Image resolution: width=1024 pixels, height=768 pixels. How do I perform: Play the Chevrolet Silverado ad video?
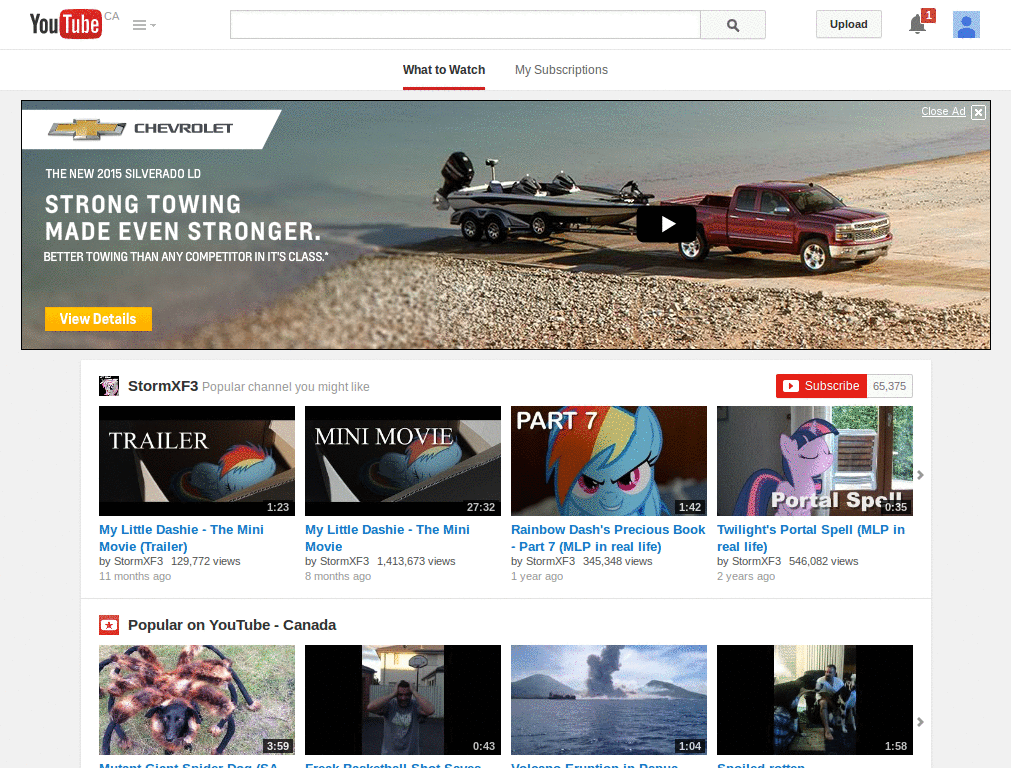666,224
